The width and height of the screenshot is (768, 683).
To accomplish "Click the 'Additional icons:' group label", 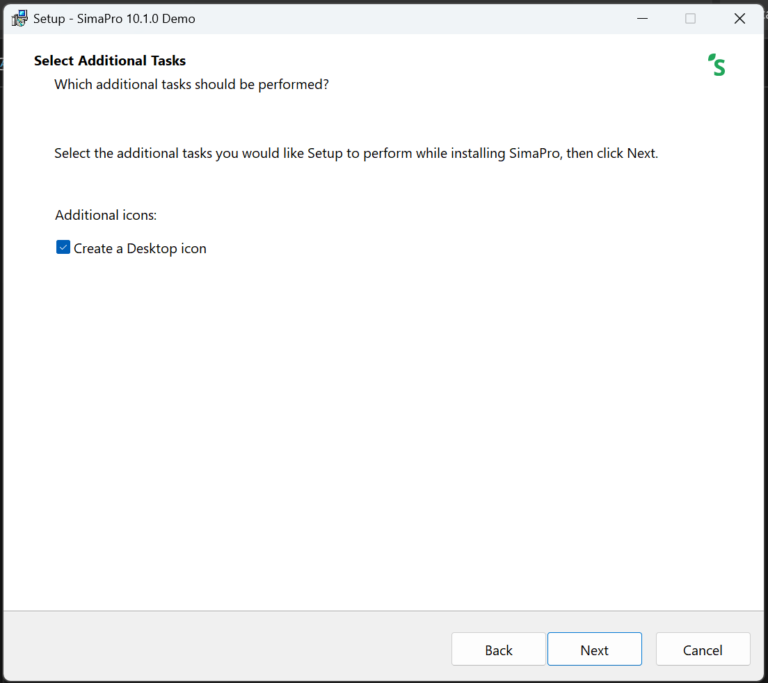I will (106, 215).
